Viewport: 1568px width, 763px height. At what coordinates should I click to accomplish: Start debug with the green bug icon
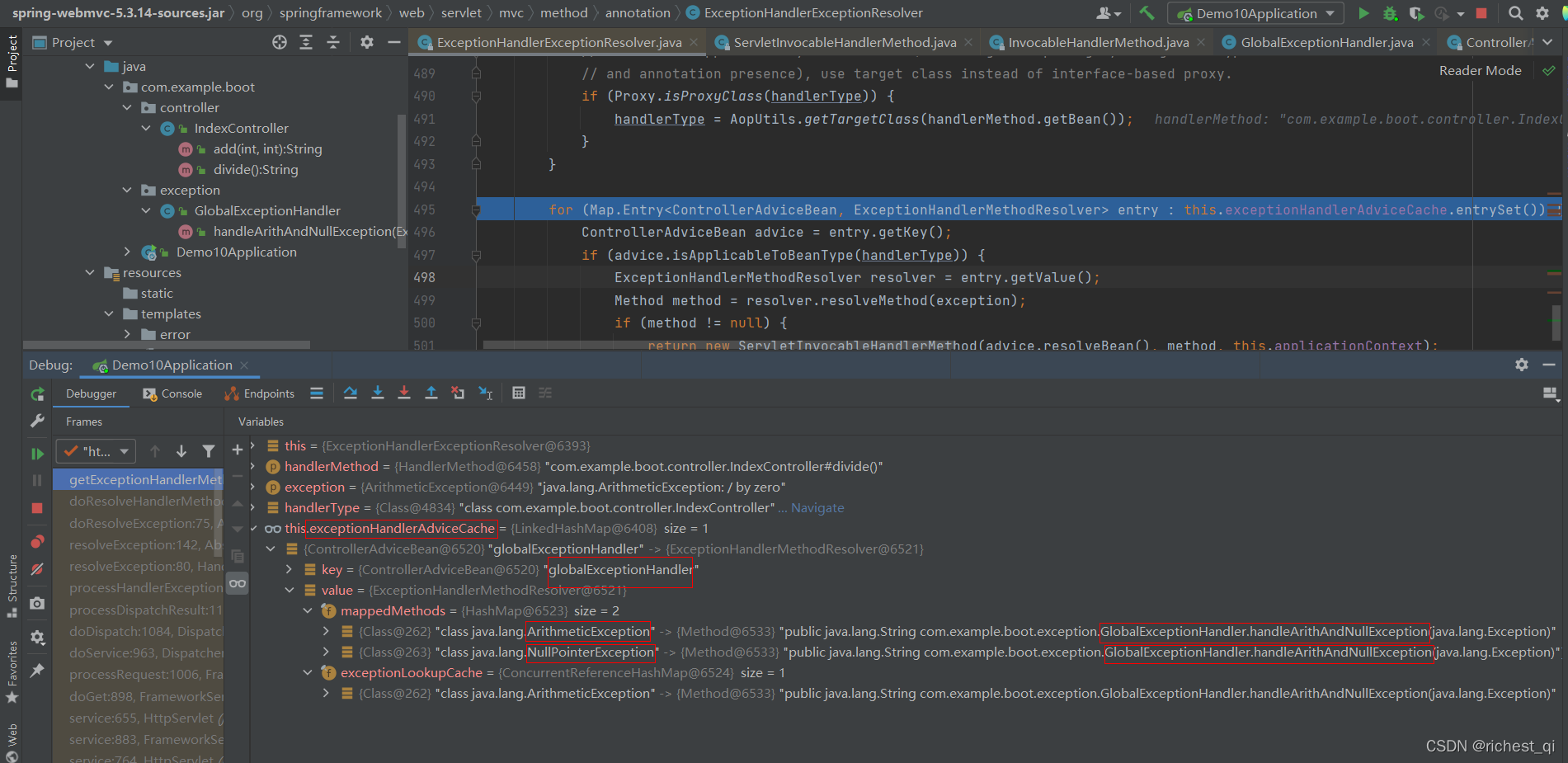pos(1390,13)
